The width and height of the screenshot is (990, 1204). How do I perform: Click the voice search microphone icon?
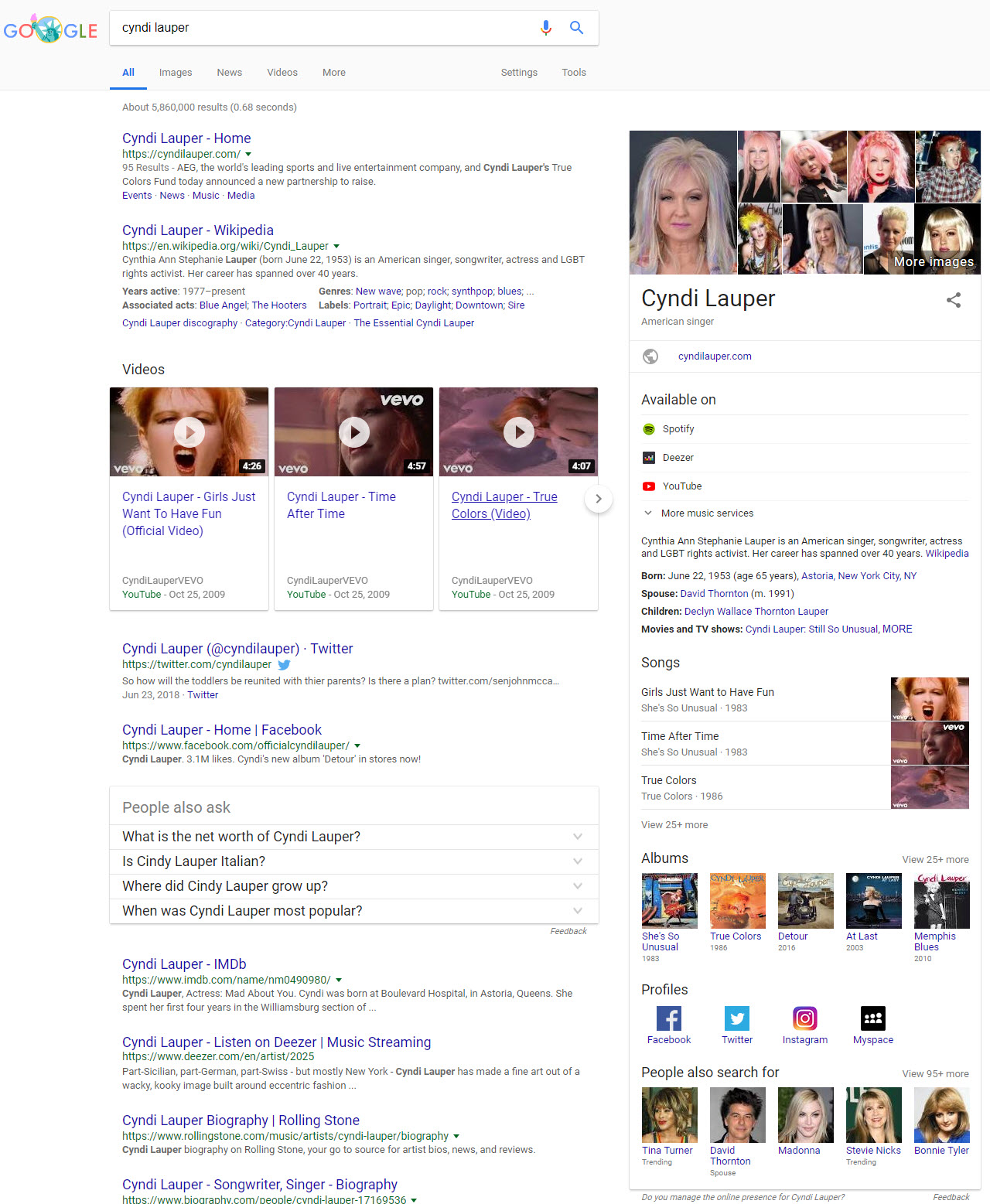(546, 28)
